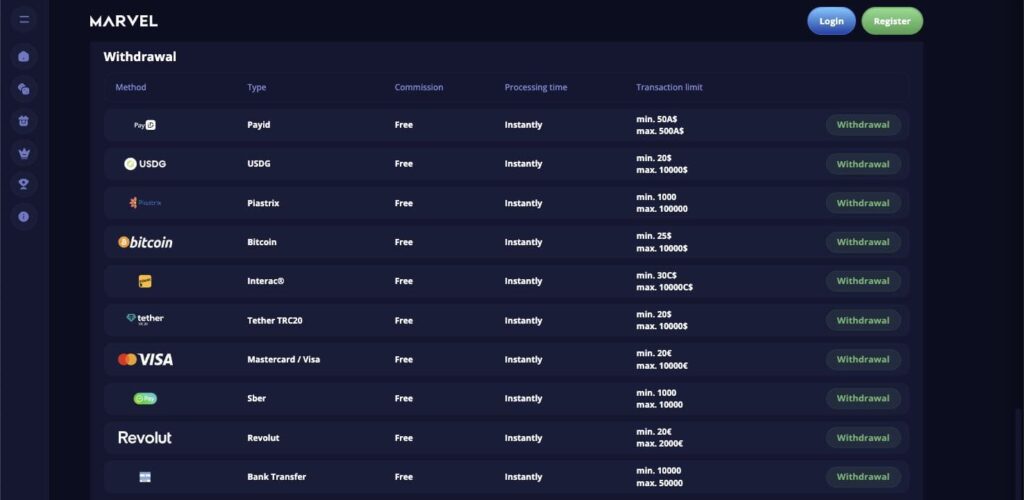Click Withdrawal button for Bank Transfer
The width and height of the screenshot is (1024, 500).
tap(862, 476)
